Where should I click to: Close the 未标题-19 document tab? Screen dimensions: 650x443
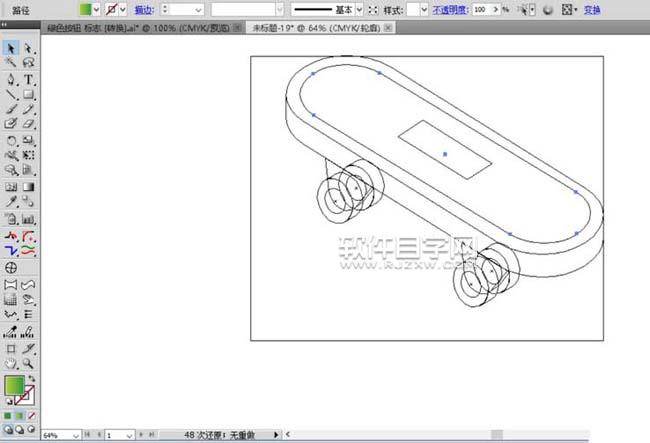[x=388, y=28]
